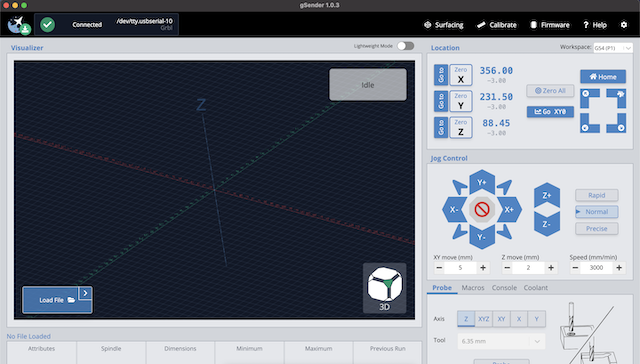The image size is (640, 364).
Task: Select Y probe axis
Action: (x=537, y=319)
